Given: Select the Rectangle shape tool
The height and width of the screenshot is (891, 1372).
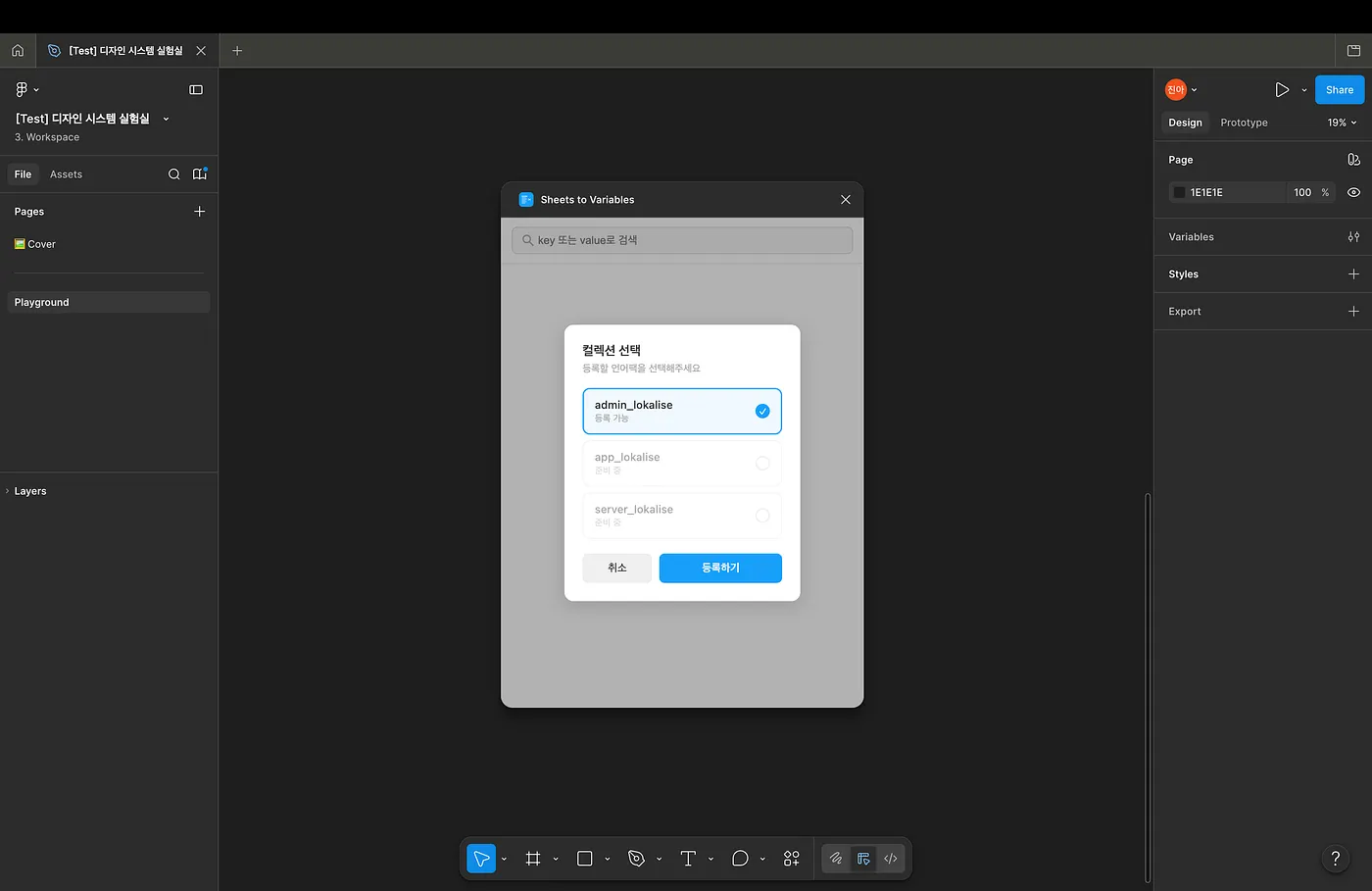Looking at the screenshot, I should click(585, 859).
